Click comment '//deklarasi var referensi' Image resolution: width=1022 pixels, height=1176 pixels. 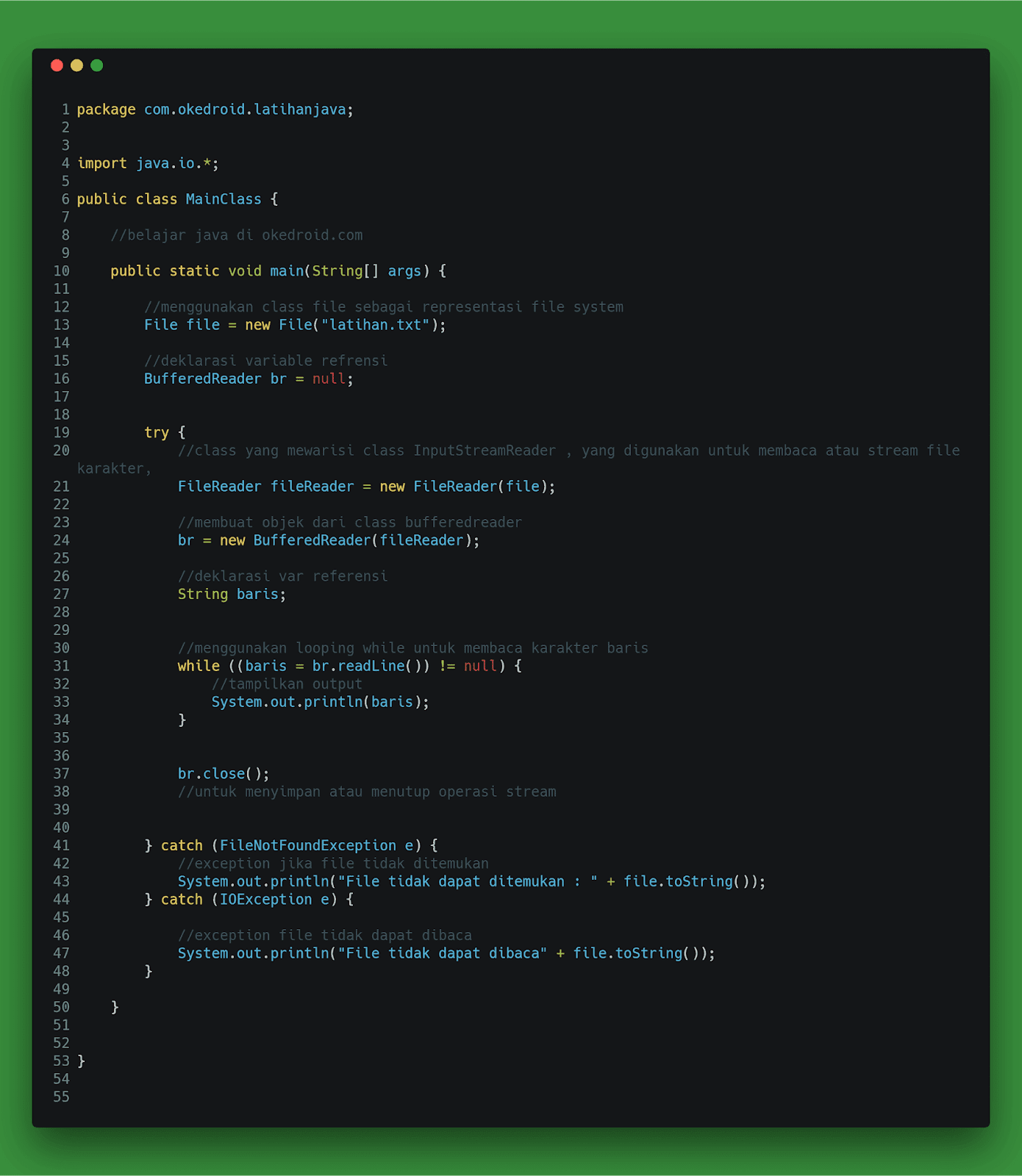coord(282,576)
